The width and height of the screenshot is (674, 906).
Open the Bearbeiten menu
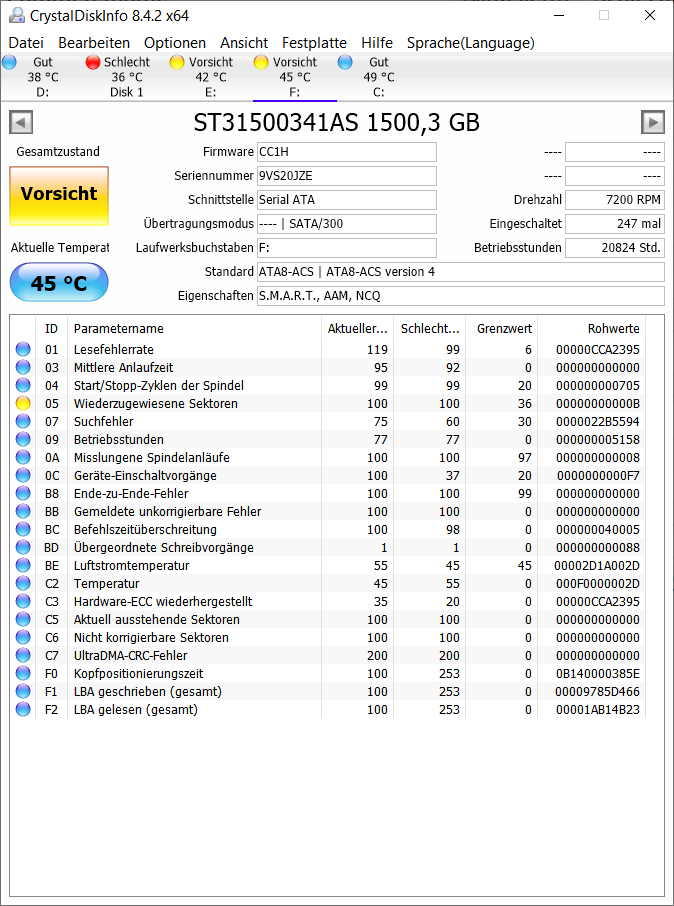click(x=94, y=43)
